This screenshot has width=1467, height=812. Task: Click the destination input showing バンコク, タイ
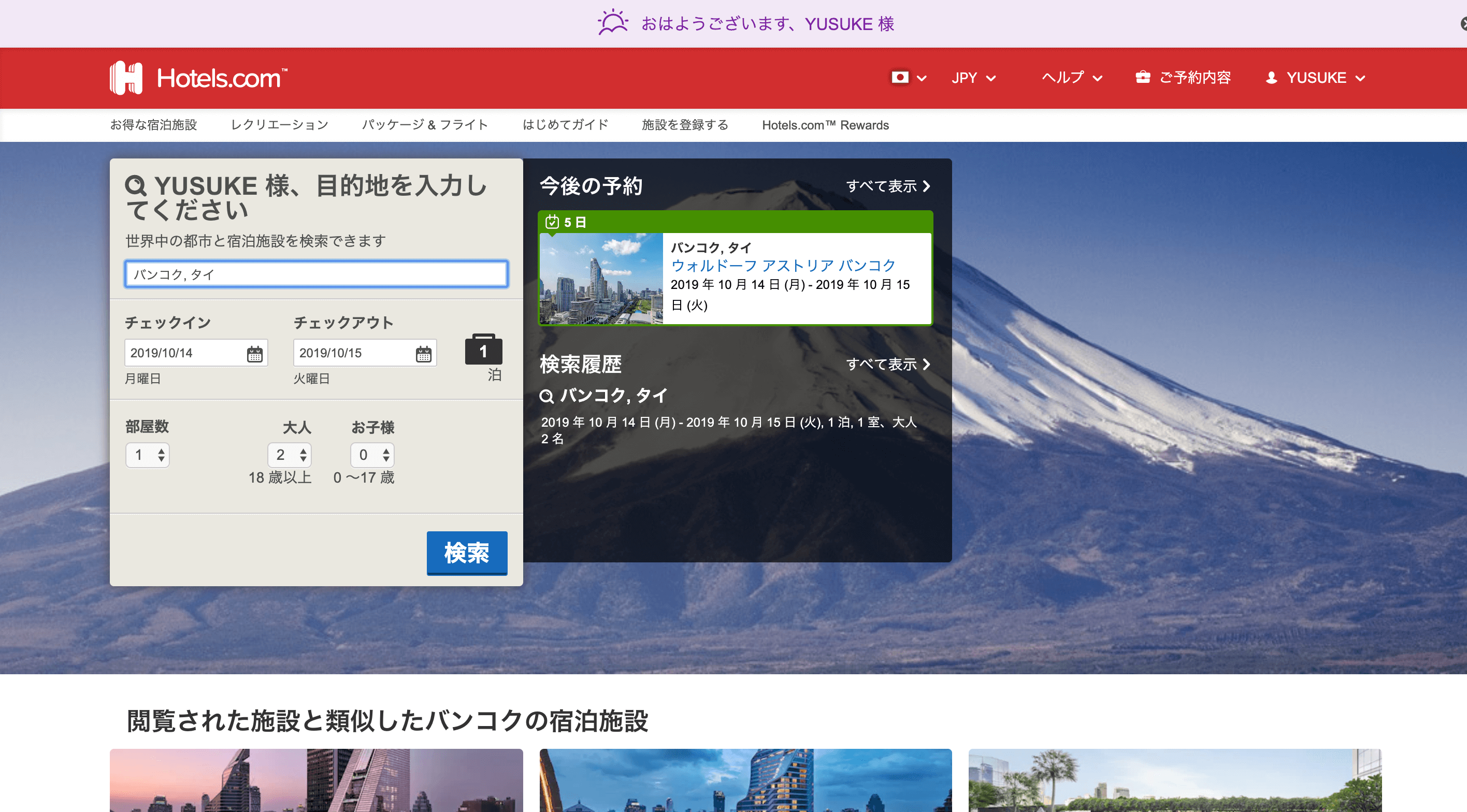pyautogui.click(x=316, y=274)
